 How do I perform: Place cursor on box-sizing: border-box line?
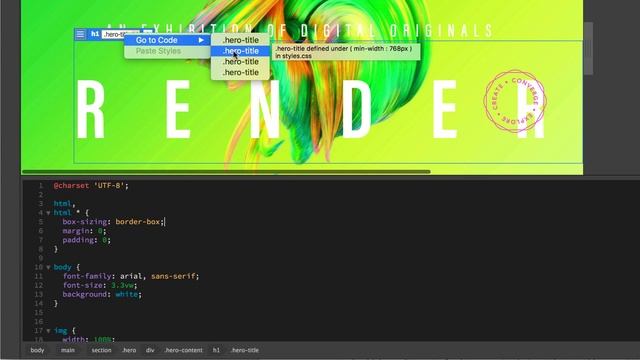[x=113, y=222]
